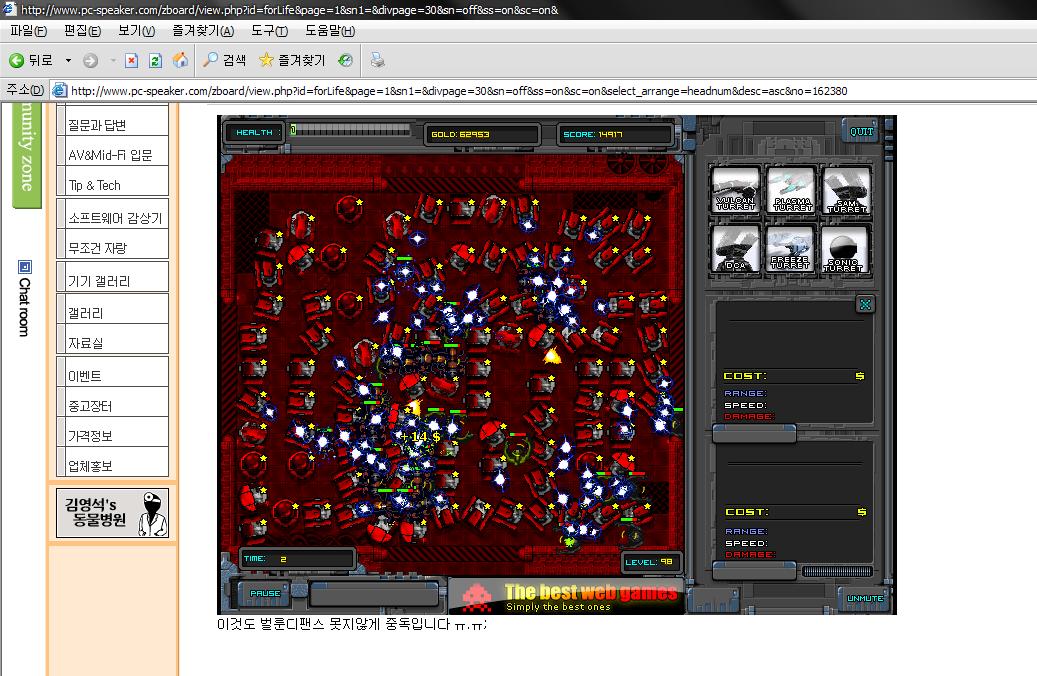Viewport: 1037px width, 676px height.
Task: Open the 편집(E) menu
Action: point(83,31)
